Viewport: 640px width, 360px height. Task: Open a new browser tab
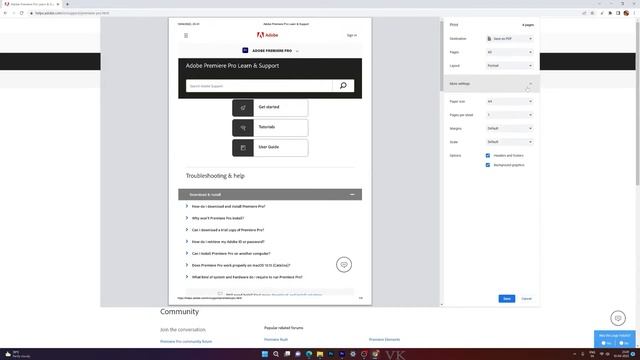point(67,4)
